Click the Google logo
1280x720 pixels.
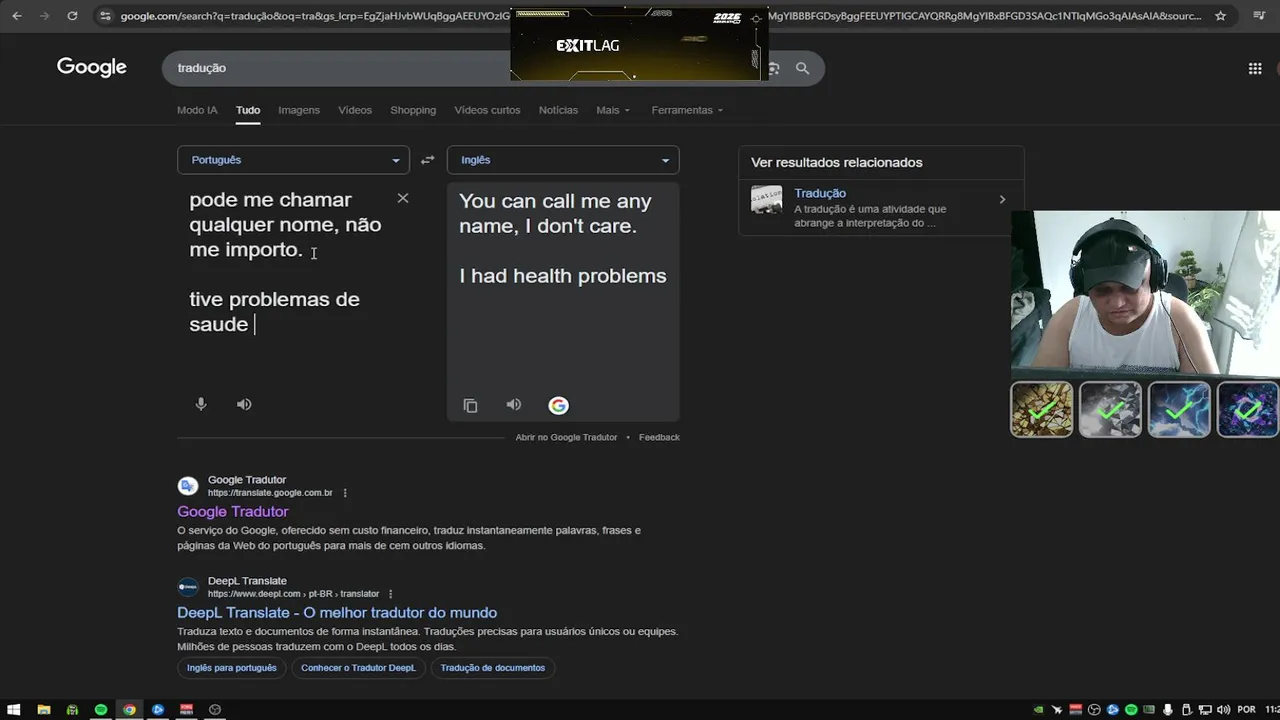(92, 67)
